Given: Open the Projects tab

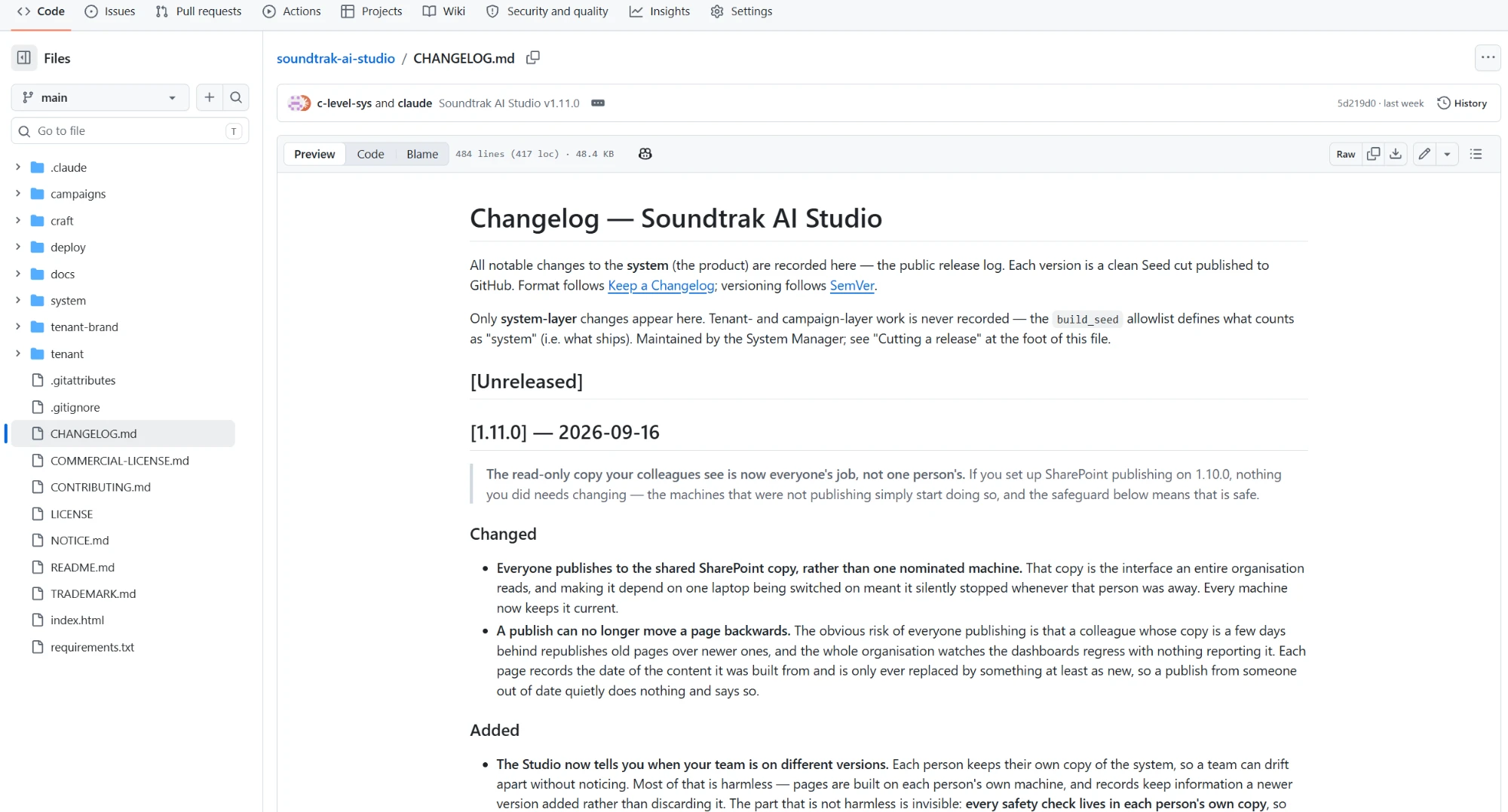Looking at the screenshot, I should point(372,11).
